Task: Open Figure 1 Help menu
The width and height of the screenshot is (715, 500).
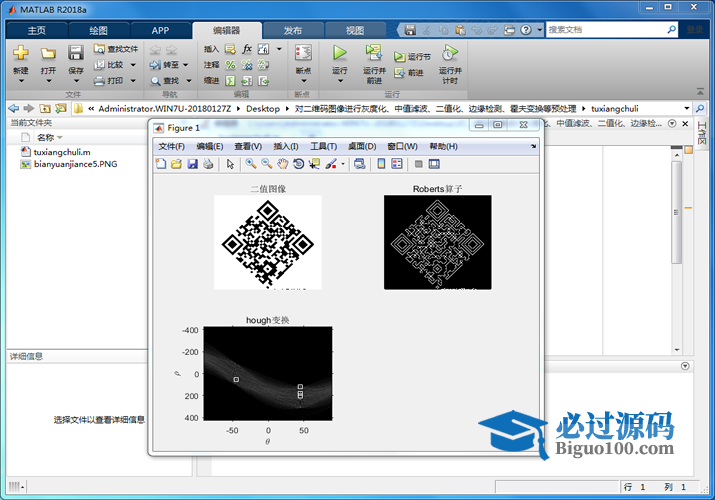Action: 443,146
